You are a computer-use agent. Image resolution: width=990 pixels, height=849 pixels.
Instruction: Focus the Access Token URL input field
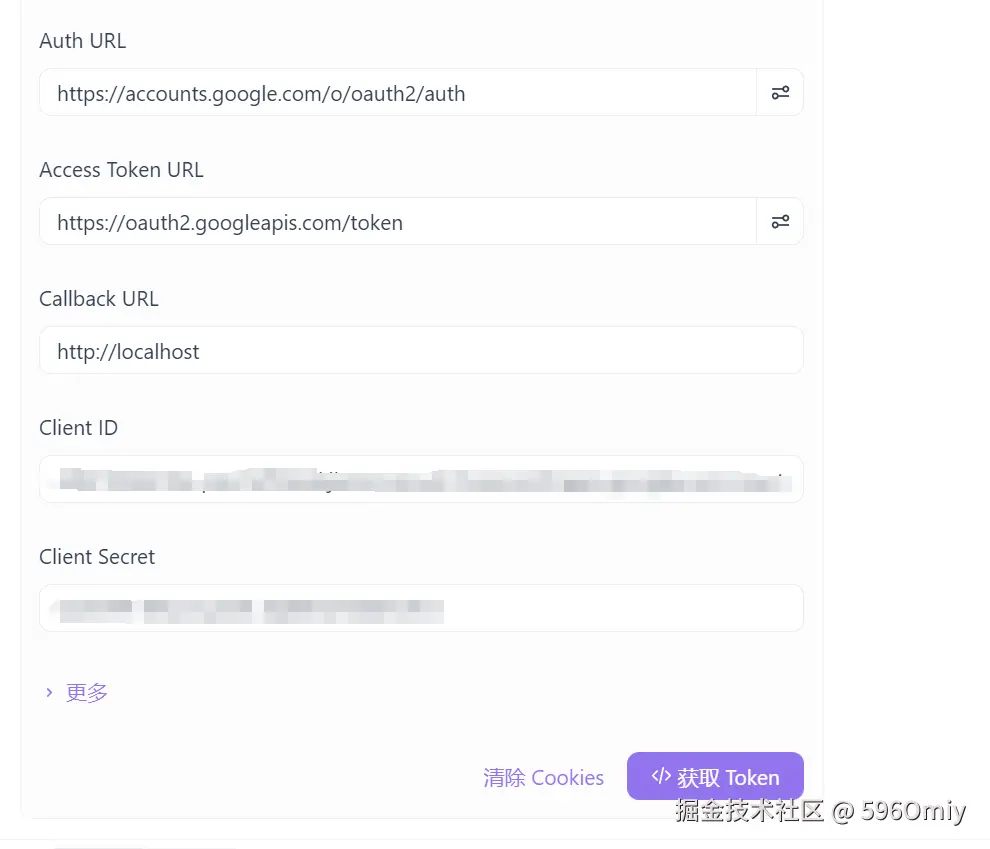click(x=398, y=222)
